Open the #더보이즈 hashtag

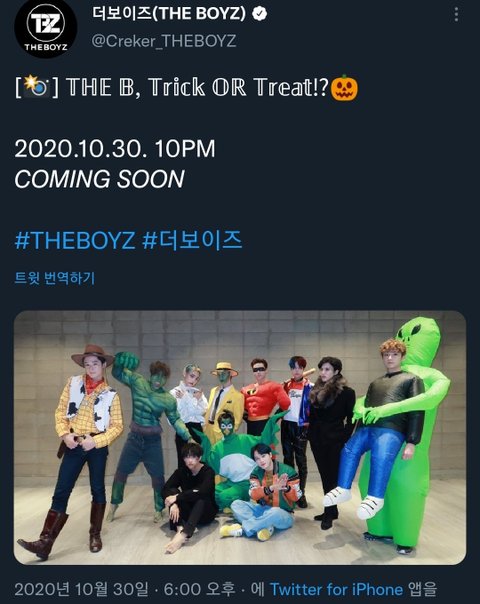pyautogui.click(x=192, y=240)
